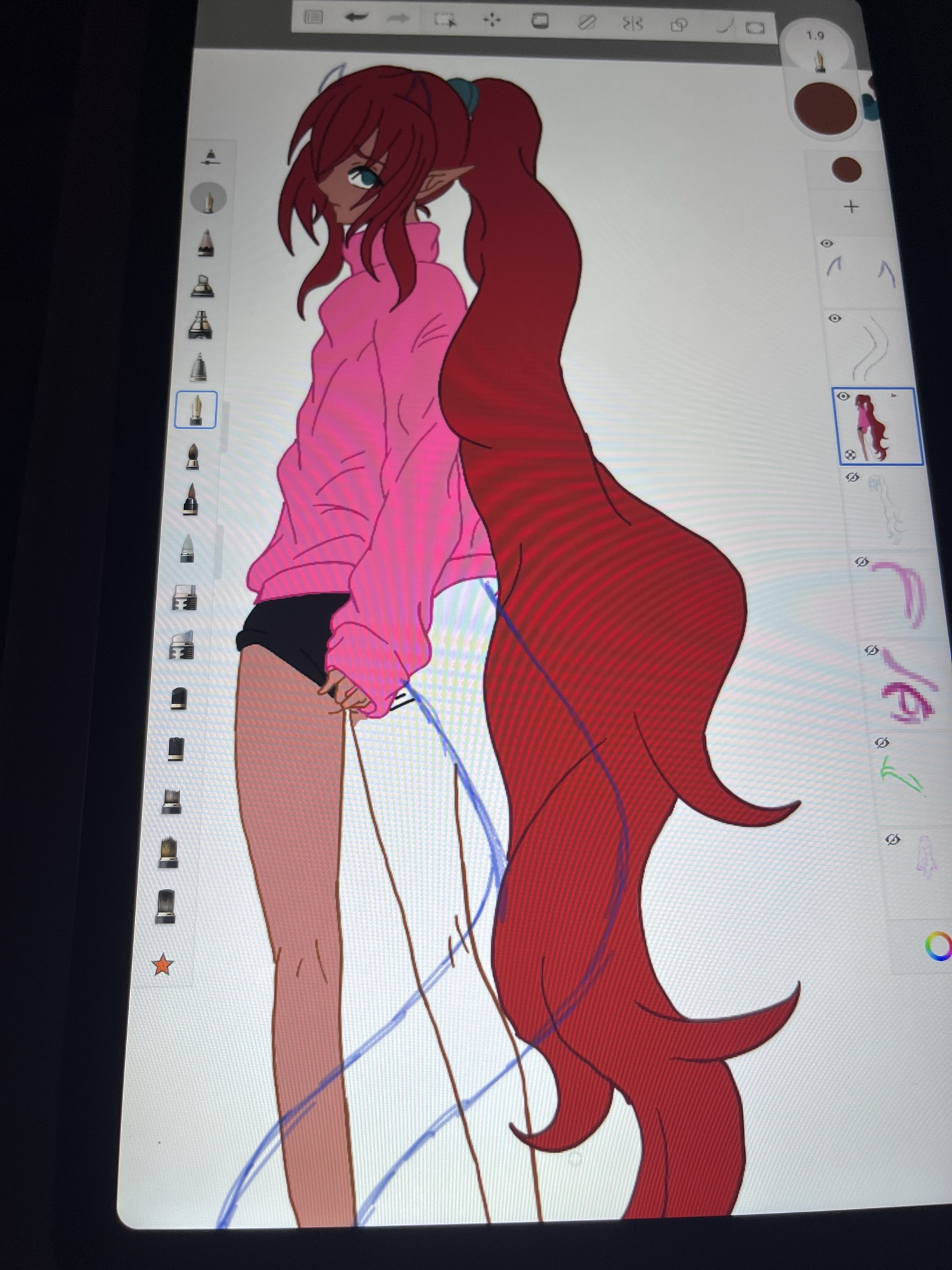This screenshot has height=1270, width=952.
Task: Click the large brown color puck
Action: click(825, 108)
